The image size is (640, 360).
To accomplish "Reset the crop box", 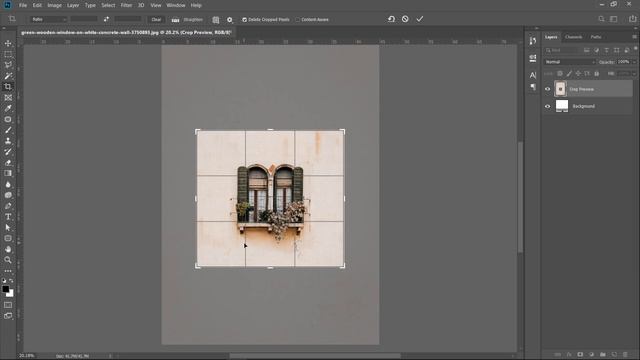I will pos(391,19).
